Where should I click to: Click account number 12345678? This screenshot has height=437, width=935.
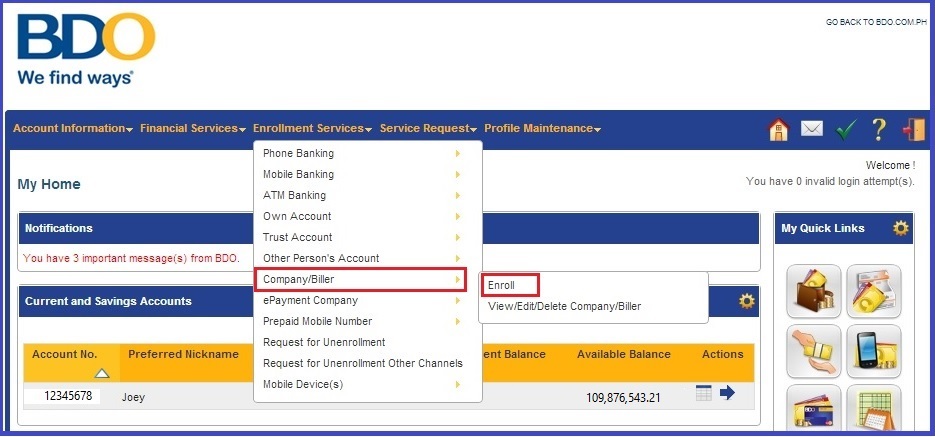pyautogui.click(x=67, y=395)
